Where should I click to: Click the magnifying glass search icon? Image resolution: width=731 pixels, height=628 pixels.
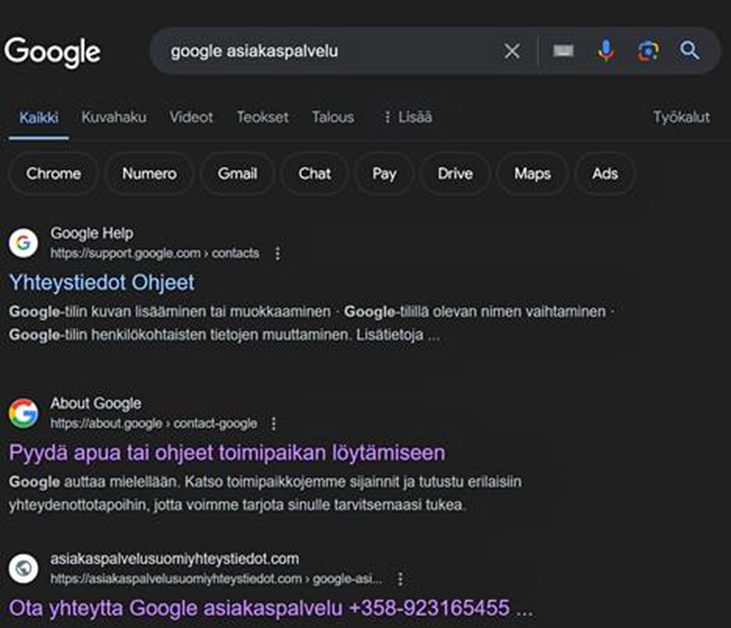tap(690, 51)
